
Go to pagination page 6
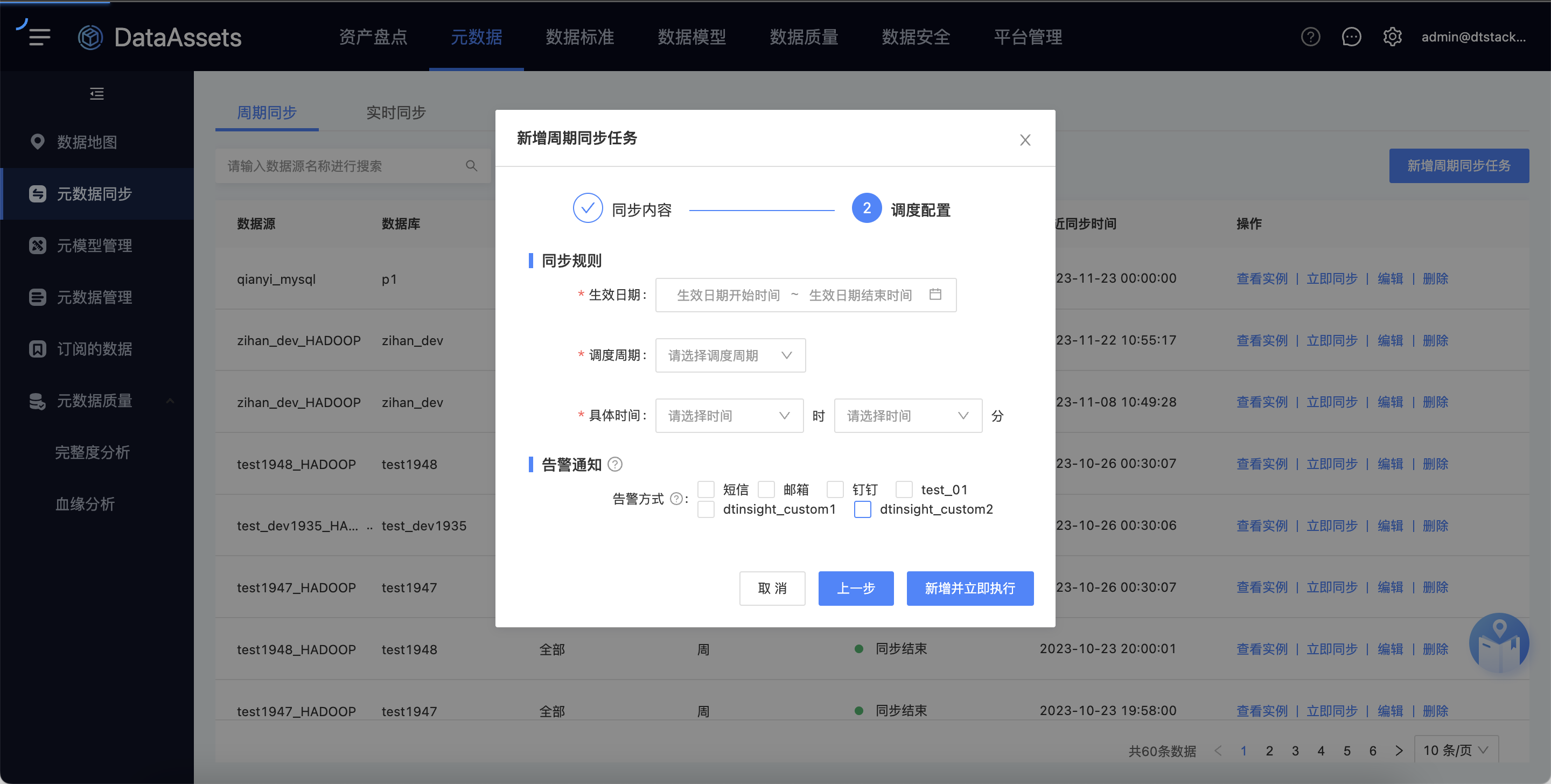tap(1372, 750)
